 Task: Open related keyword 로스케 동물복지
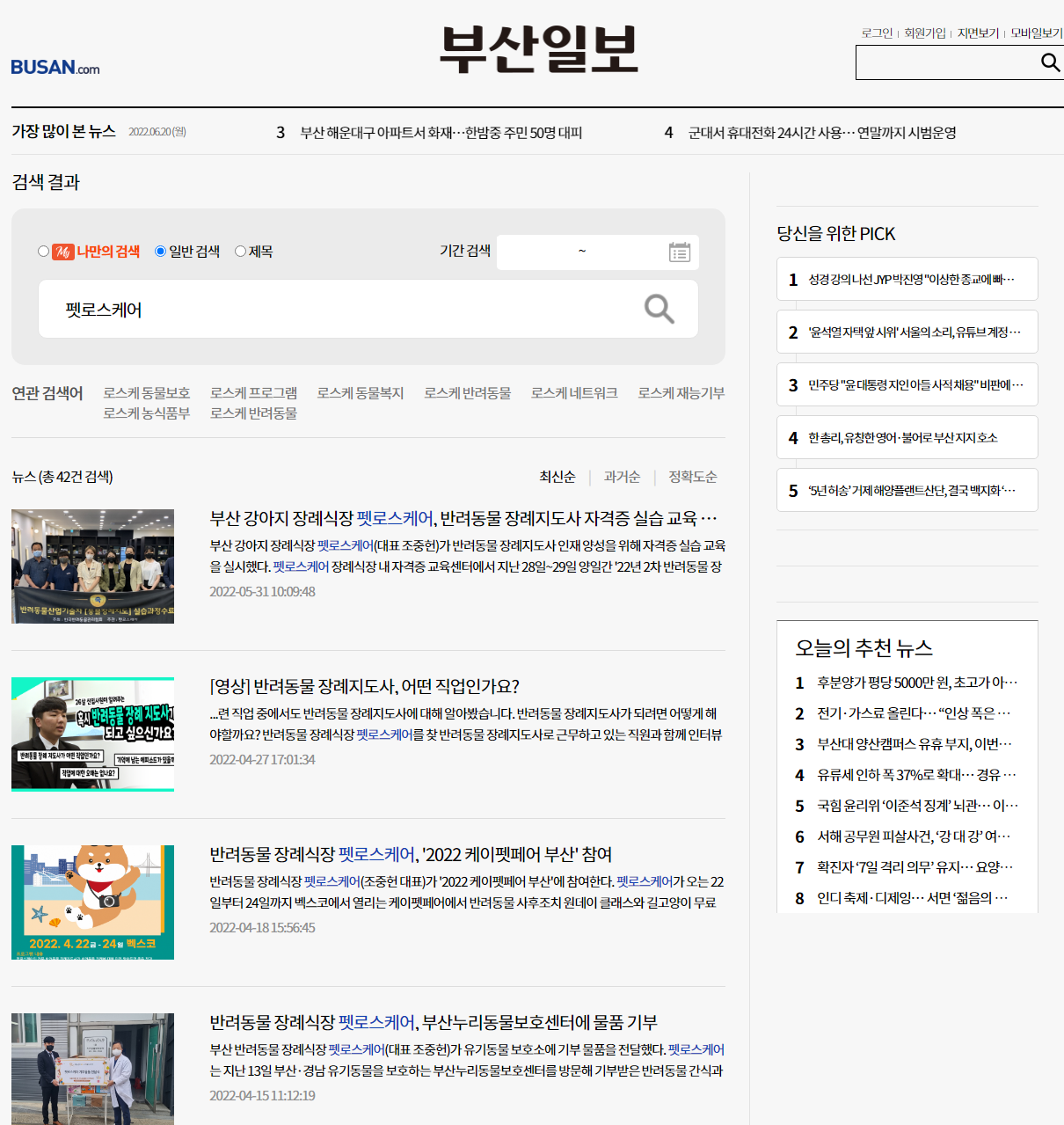361,393
